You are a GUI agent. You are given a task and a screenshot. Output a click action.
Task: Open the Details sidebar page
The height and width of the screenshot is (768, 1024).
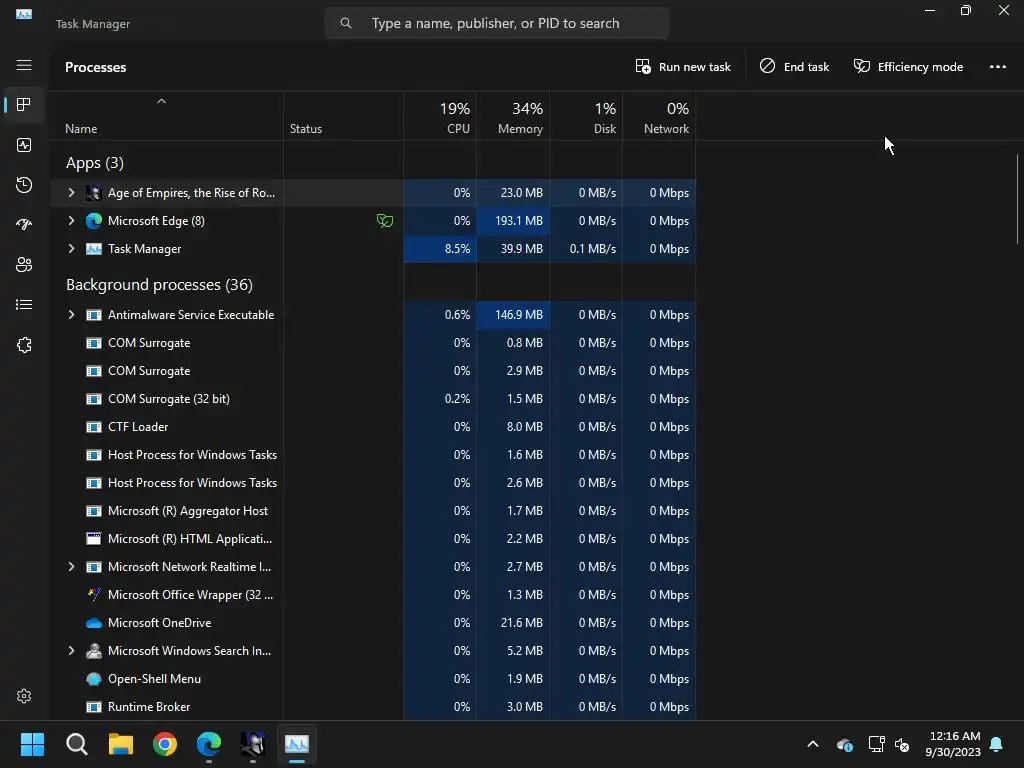[24, 304]
